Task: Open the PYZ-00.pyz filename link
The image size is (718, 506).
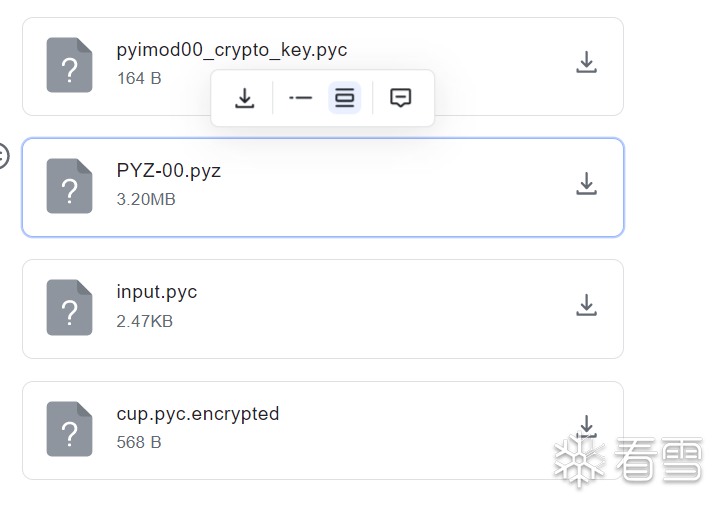Action: [169, 171]
